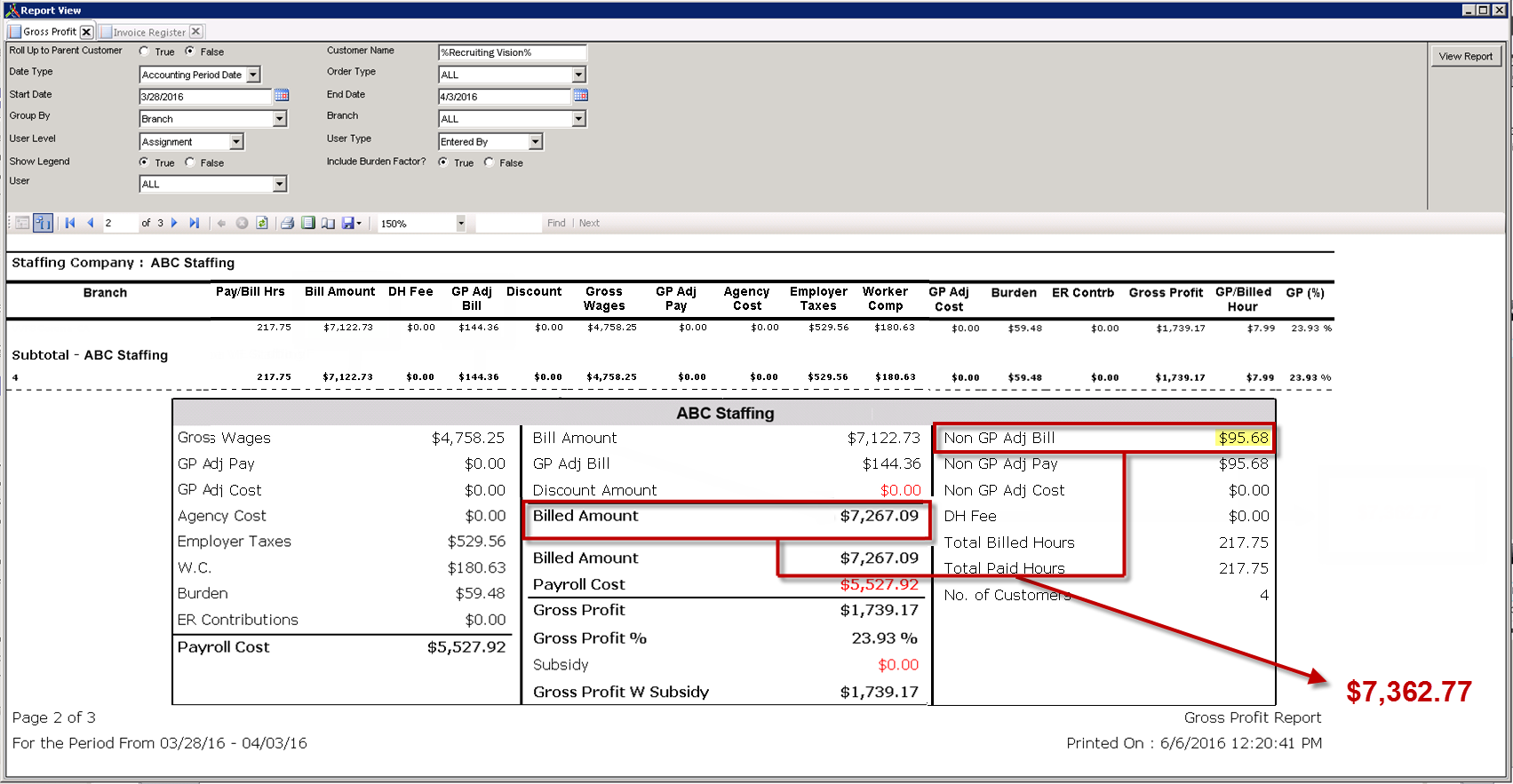Close the Gross Profit tab with X
Screen dimensions: 1513x784
(86, 32)
